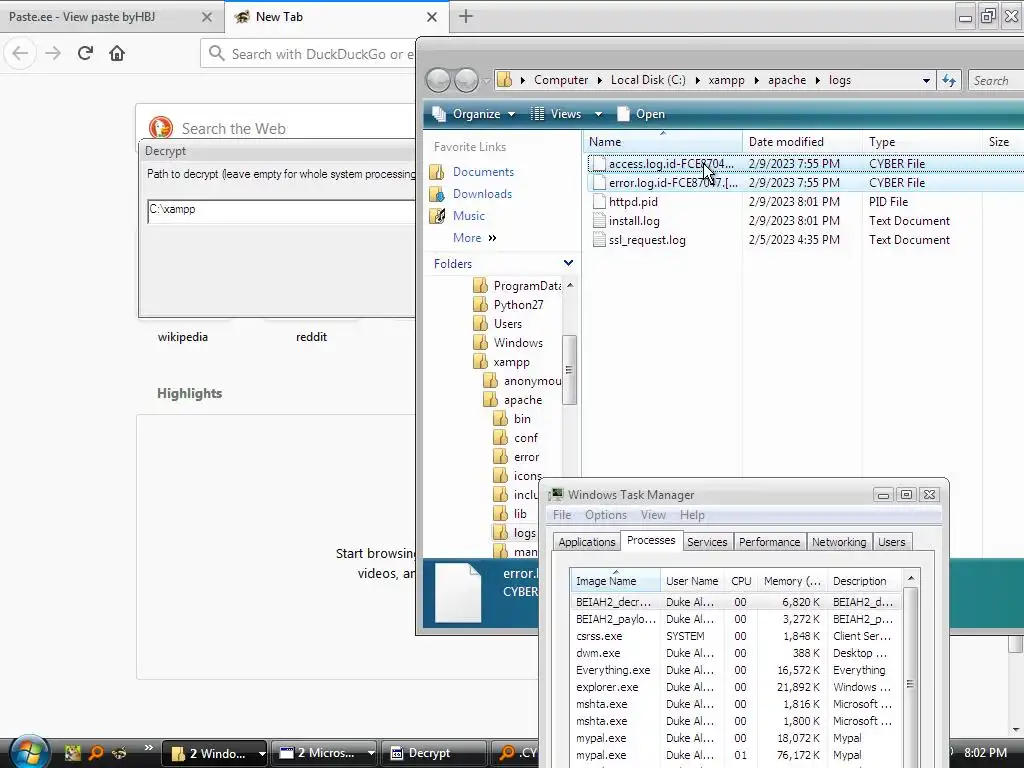Select Everything.exe process row

735,670
